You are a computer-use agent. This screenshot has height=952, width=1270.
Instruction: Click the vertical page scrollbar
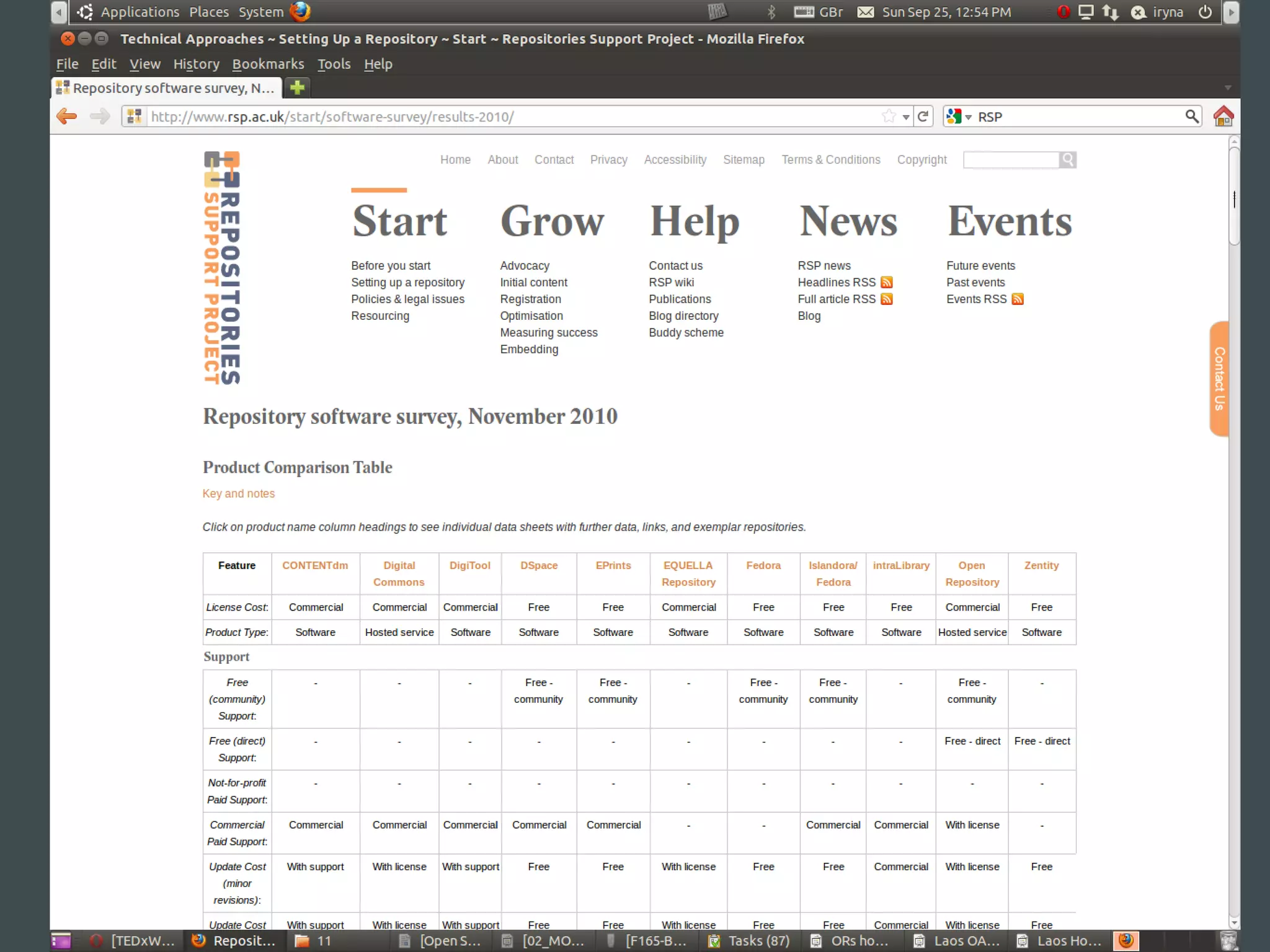[1234, 198]
